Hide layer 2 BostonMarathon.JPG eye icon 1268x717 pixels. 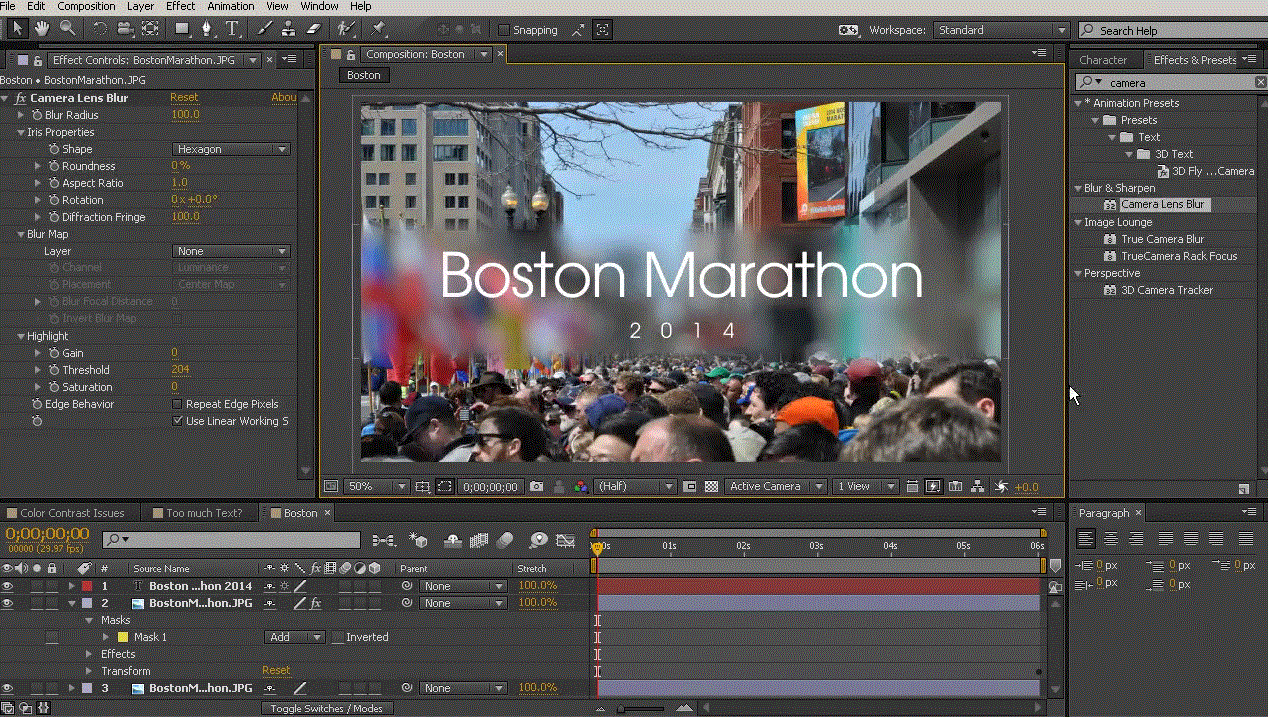(x=8, y=603)
